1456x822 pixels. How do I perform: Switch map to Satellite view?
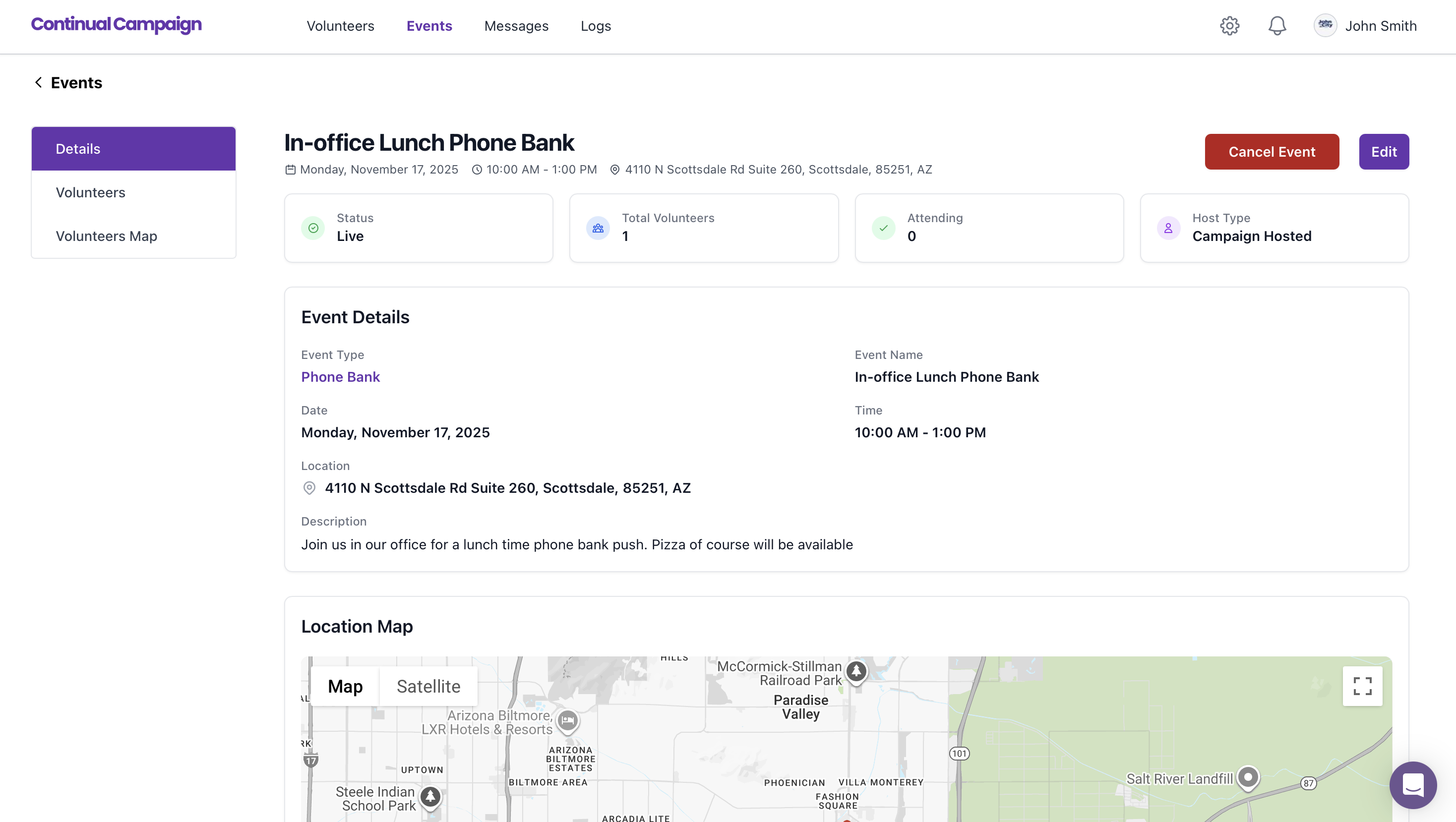[428, 686]
